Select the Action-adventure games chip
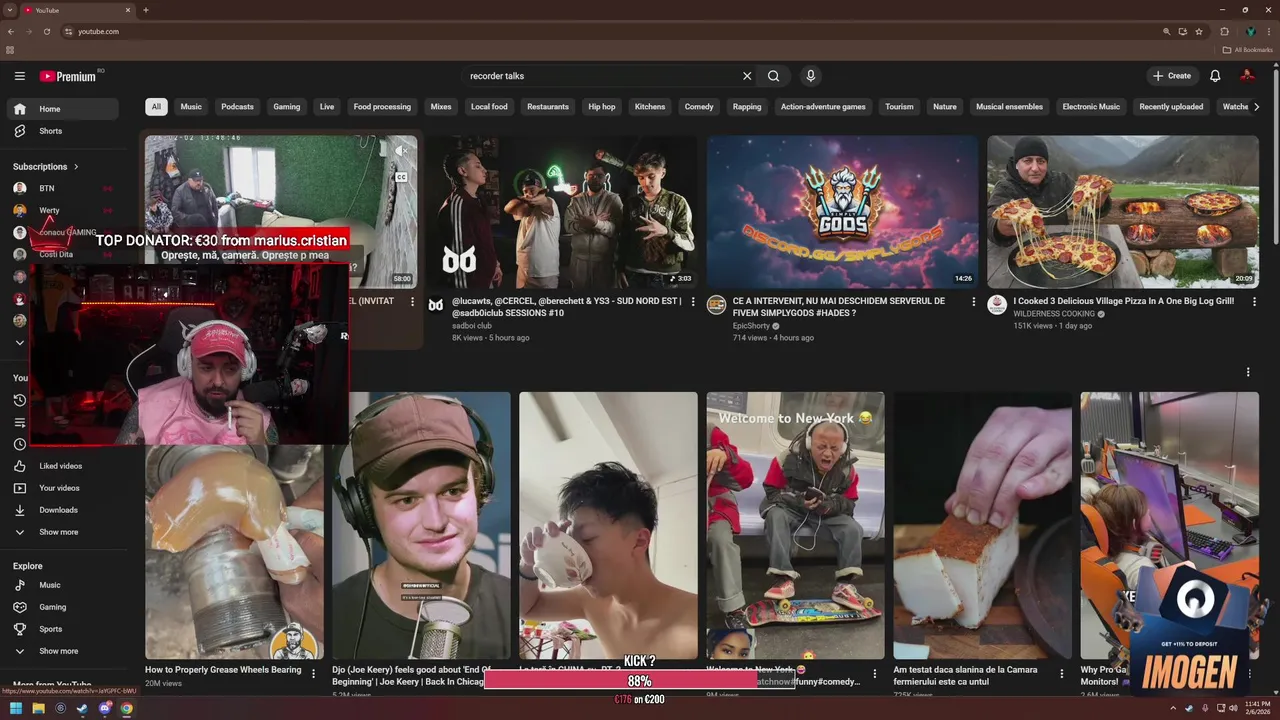 tap(823, 107)
